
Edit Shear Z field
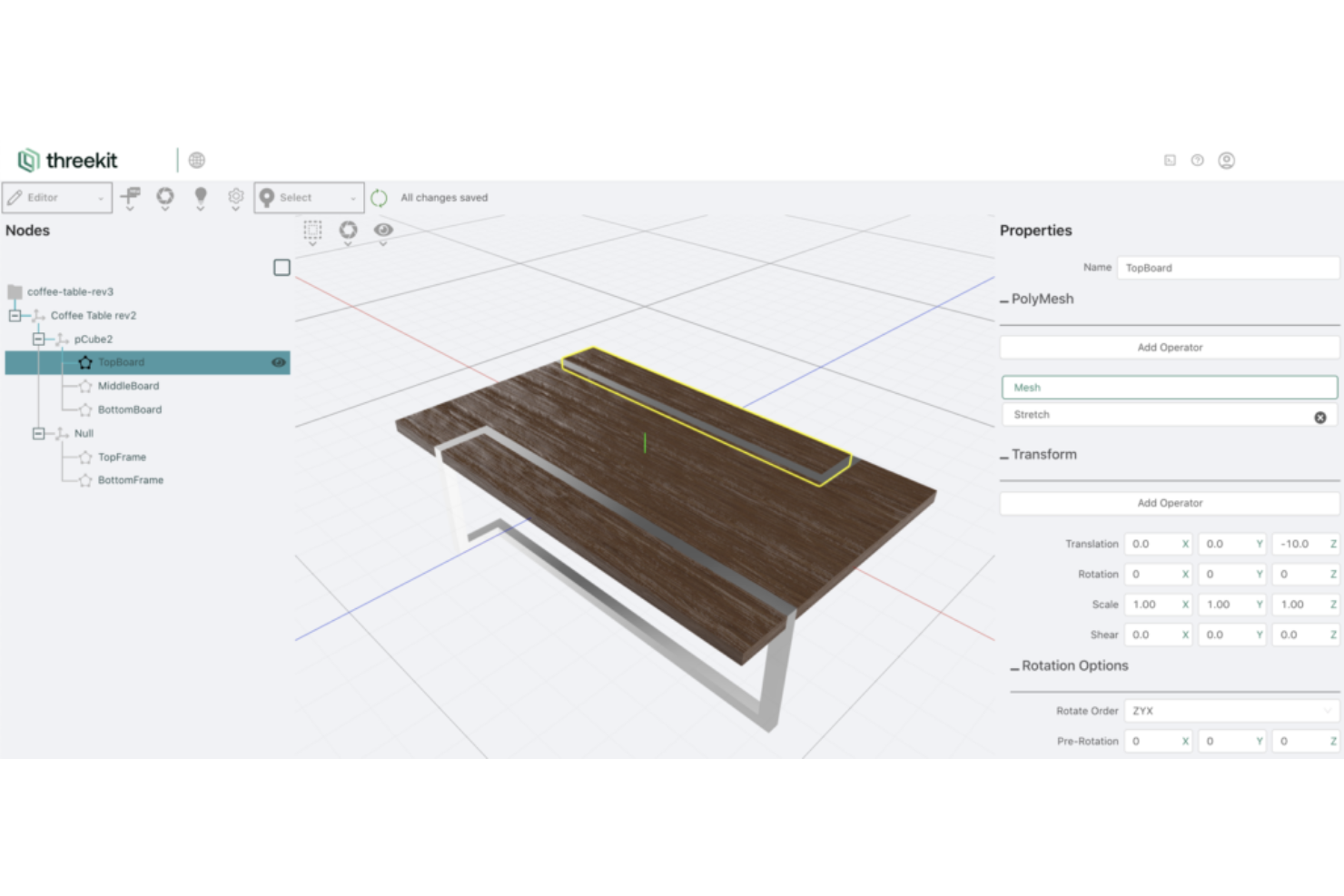(x=1306, y=635)
